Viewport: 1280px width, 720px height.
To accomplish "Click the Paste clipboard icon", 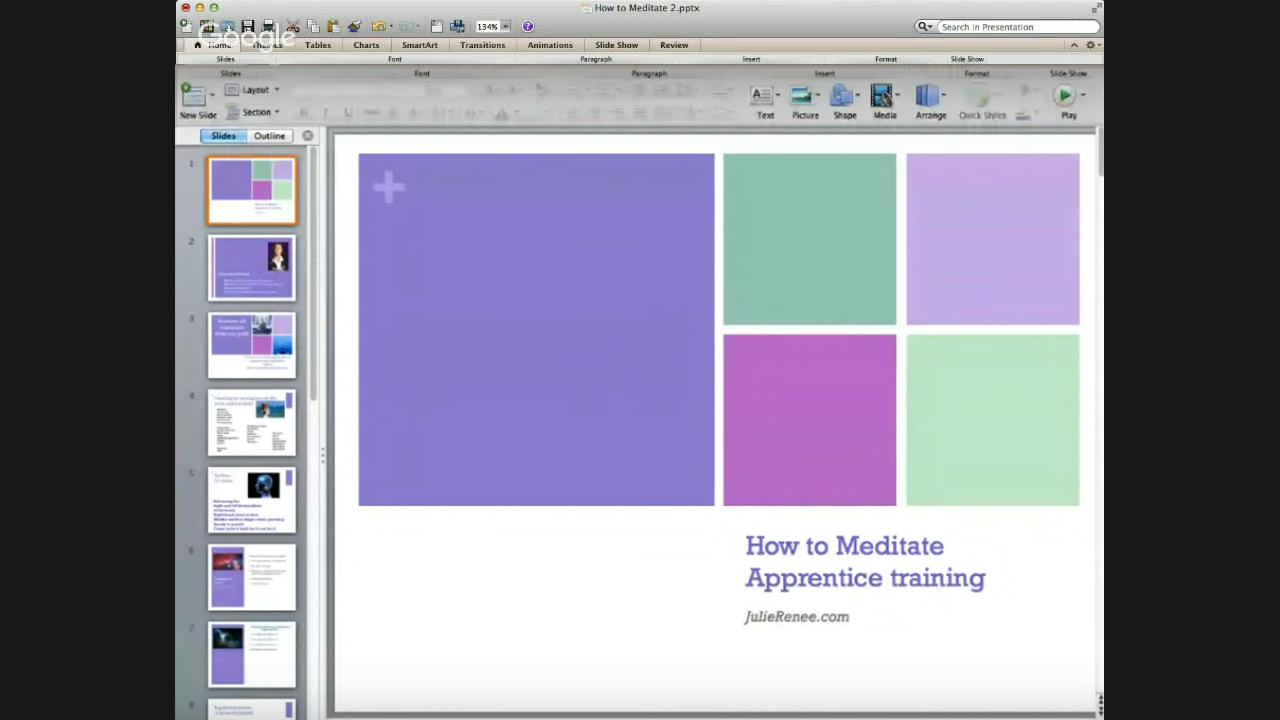I will pyautogui.click(x=333, y=26).
